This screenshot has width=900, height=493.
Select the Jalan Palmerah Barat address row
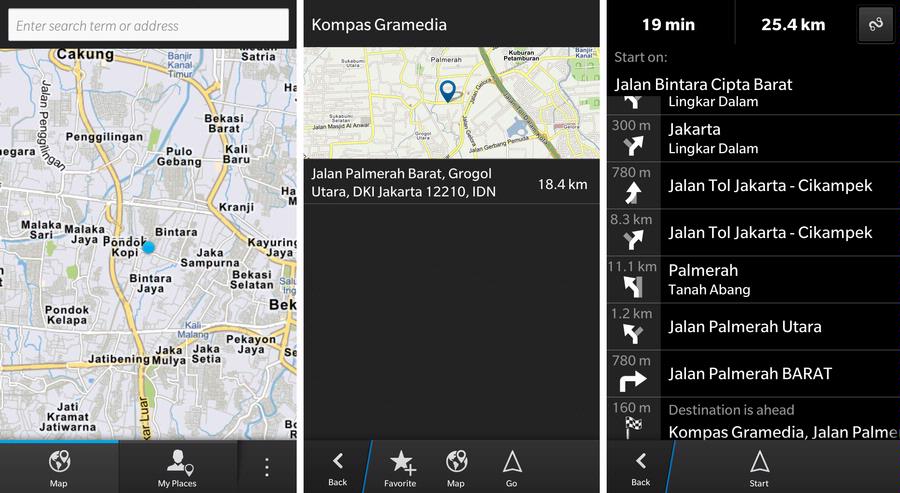click(x=452, y=183)
